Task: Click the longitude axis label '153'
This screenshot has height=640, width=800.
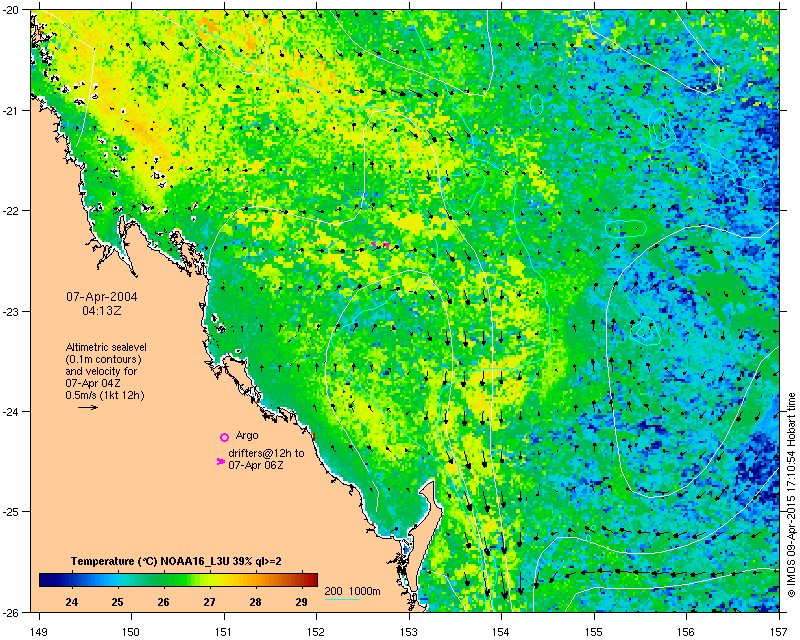Action: 409,632
